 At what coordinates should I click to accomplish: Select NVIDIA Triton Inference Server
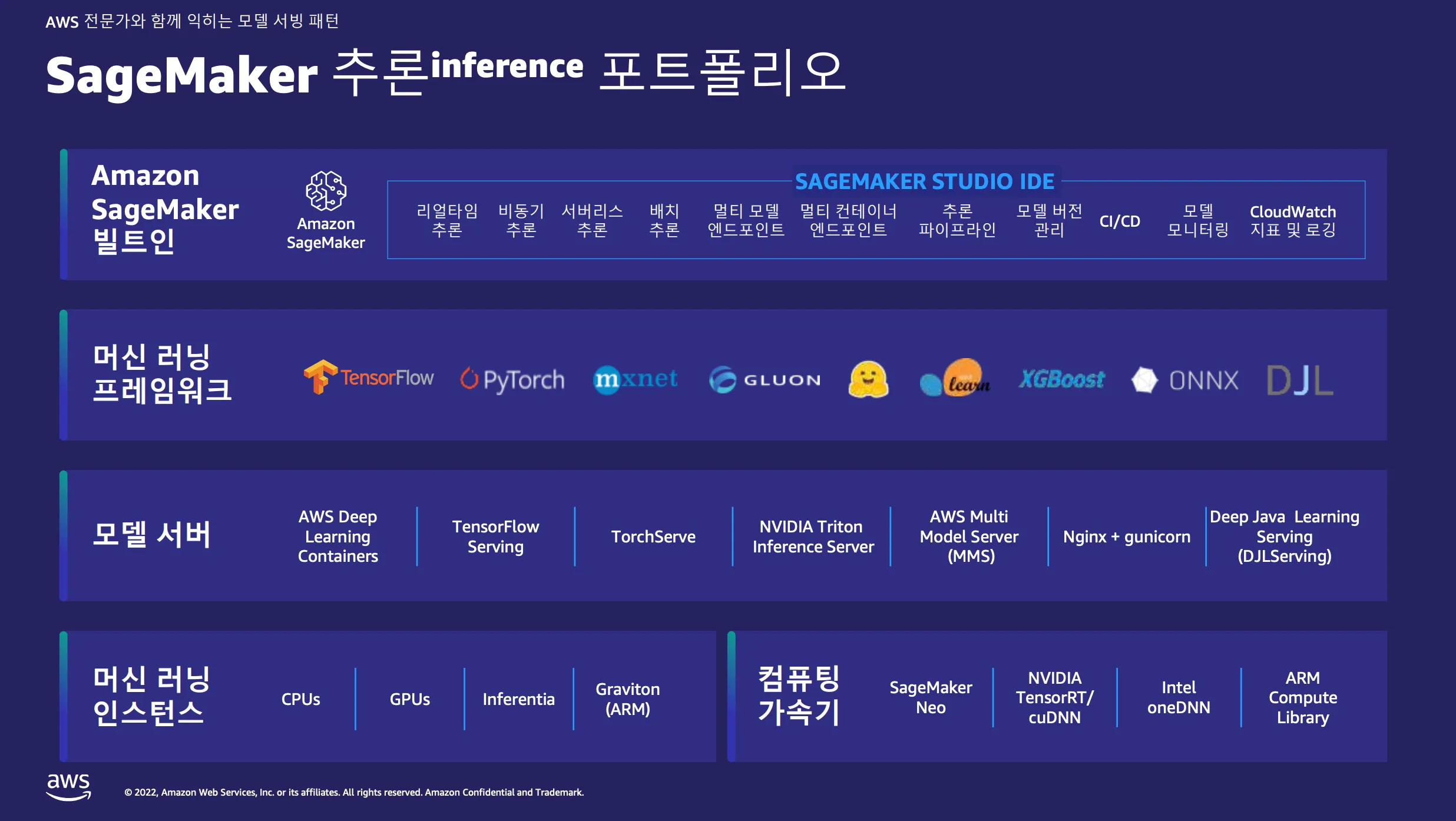813,537
